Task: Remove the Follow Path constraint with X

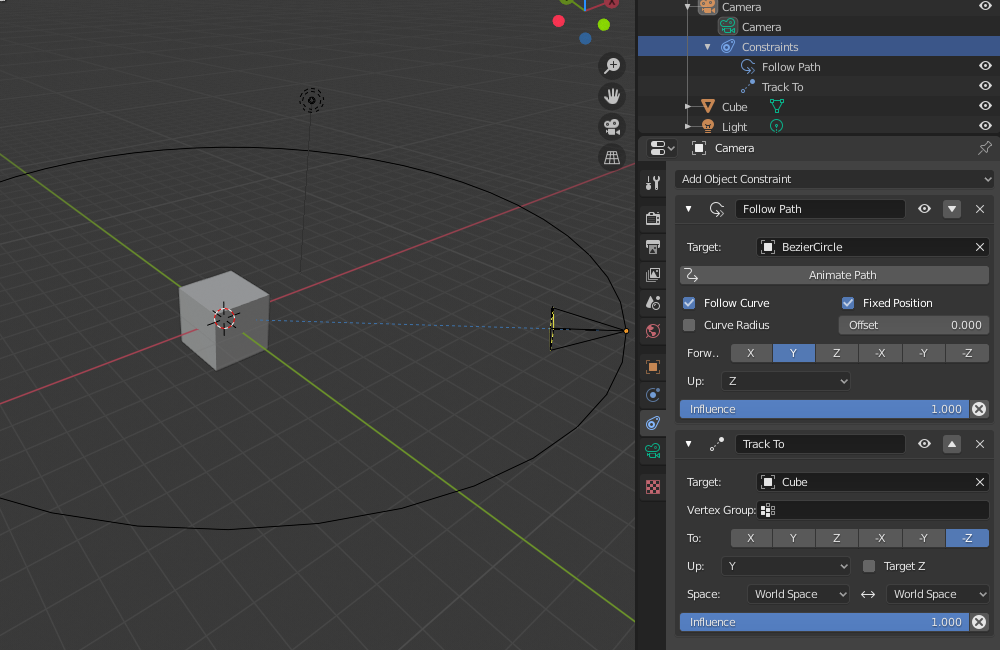Action: coord(980,209)
